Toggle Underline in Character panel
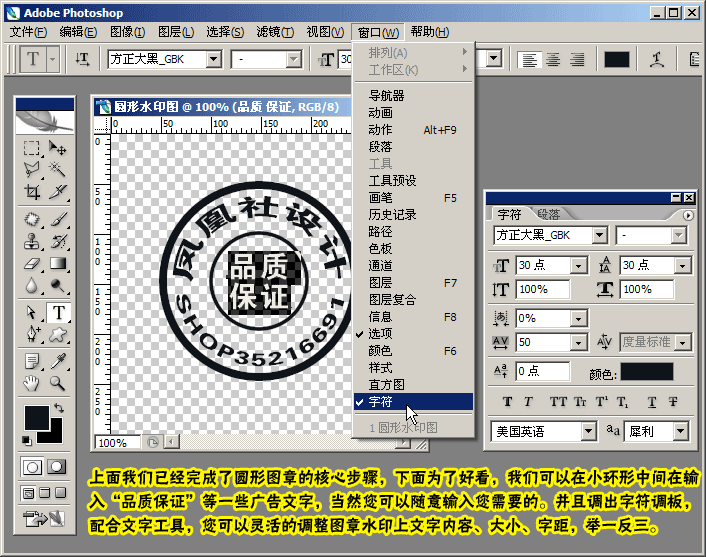 (652, 402)
